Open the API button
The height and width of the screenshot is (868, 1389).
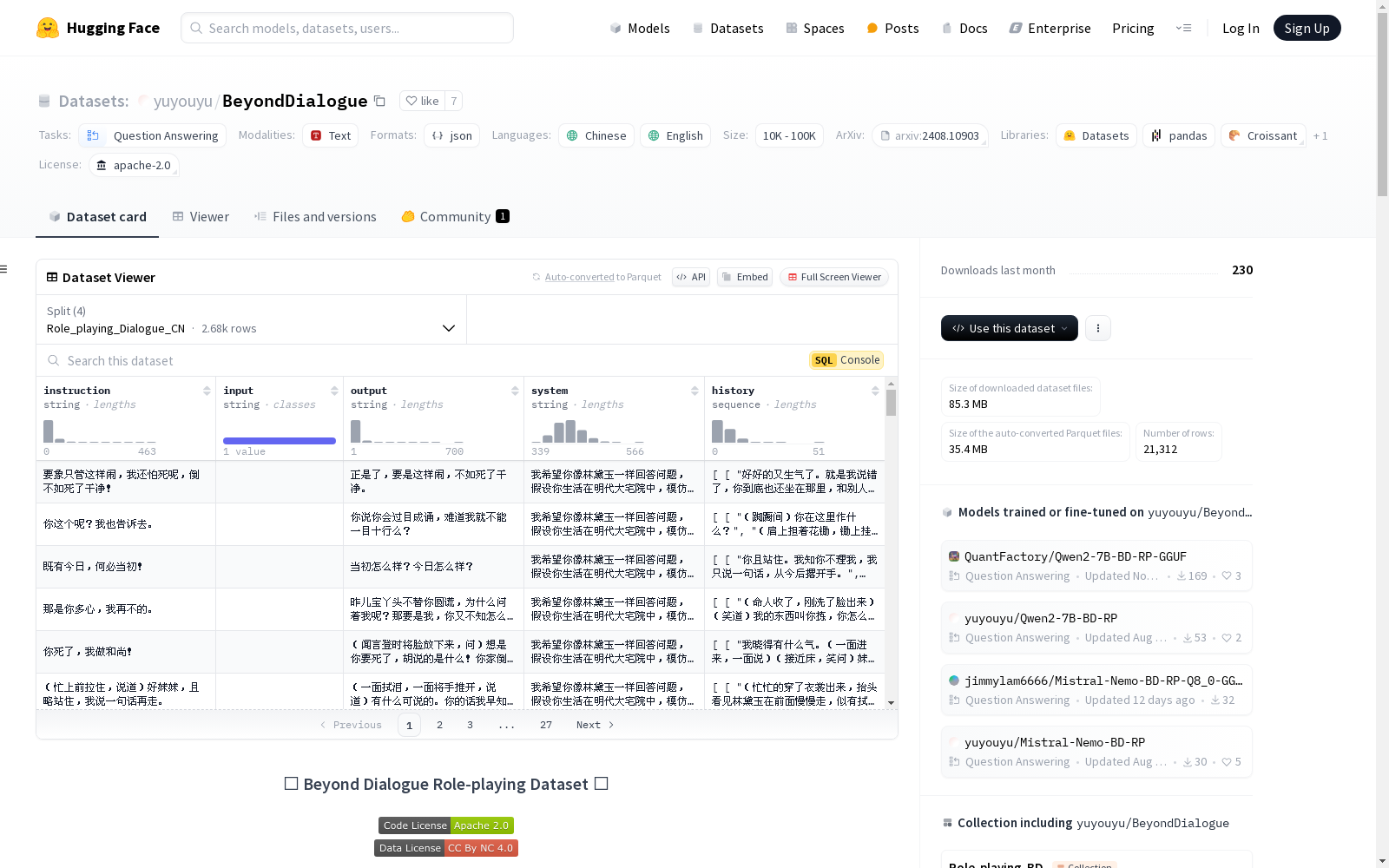coord(691,277)
